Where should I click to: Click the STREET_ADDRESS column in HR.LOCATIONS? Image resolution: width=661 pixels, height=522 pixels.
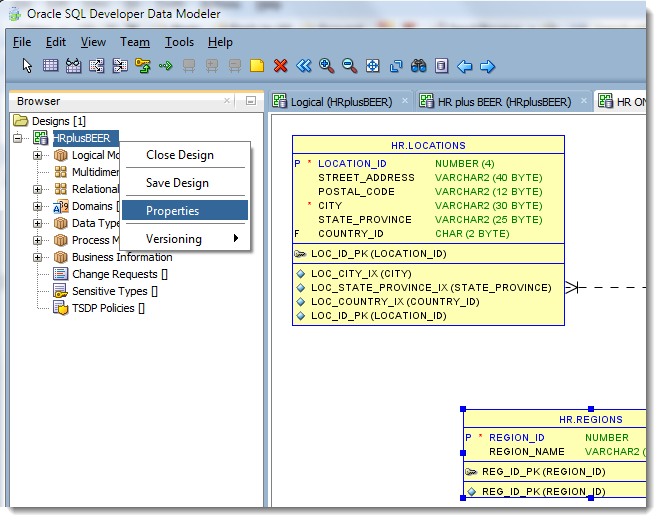366,178
